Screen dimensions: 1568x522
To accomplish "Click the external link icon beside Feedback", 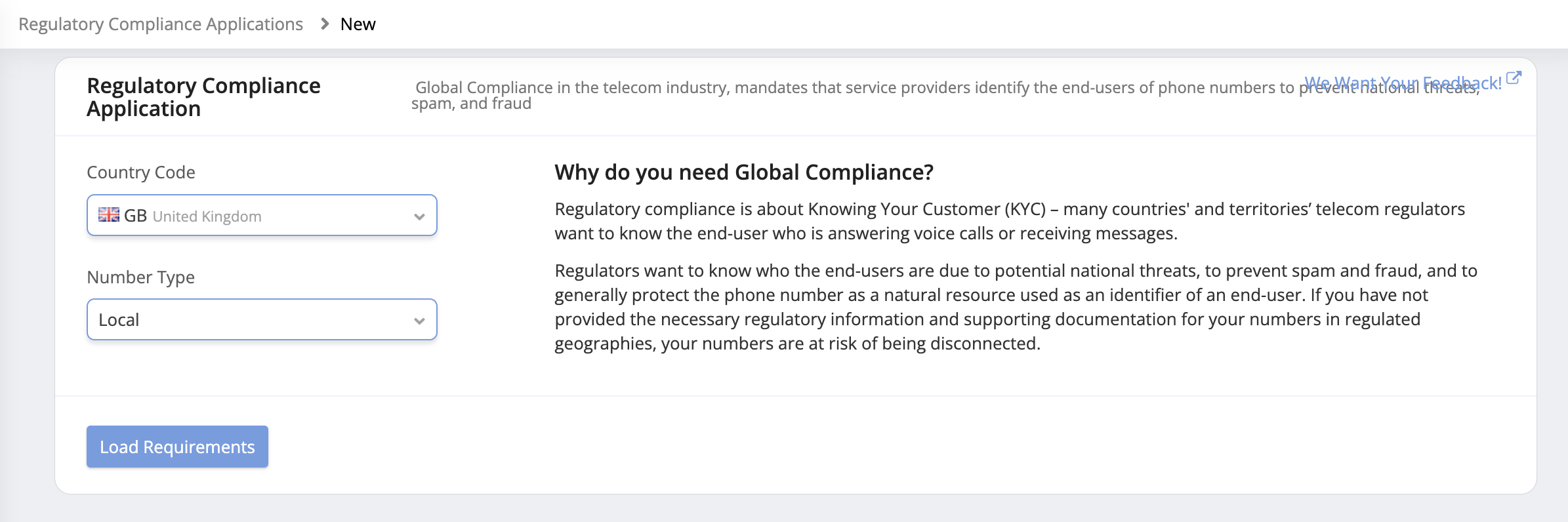I will [1514, 78].
